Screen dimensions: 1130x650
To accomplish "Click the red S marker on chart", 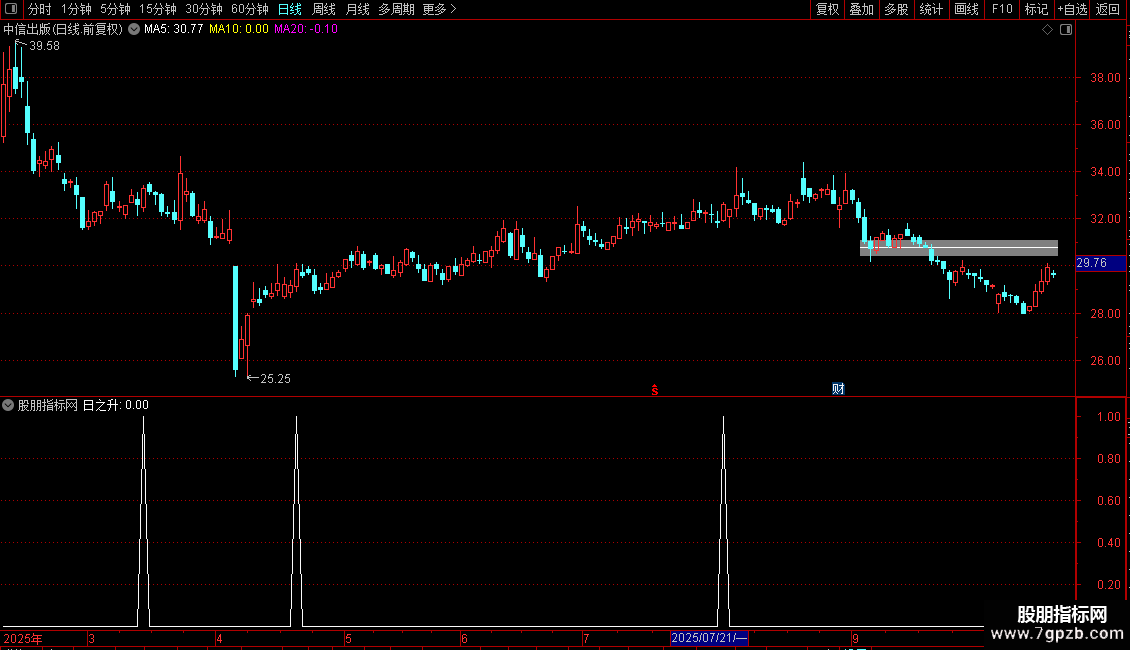I will click(654, 390).
